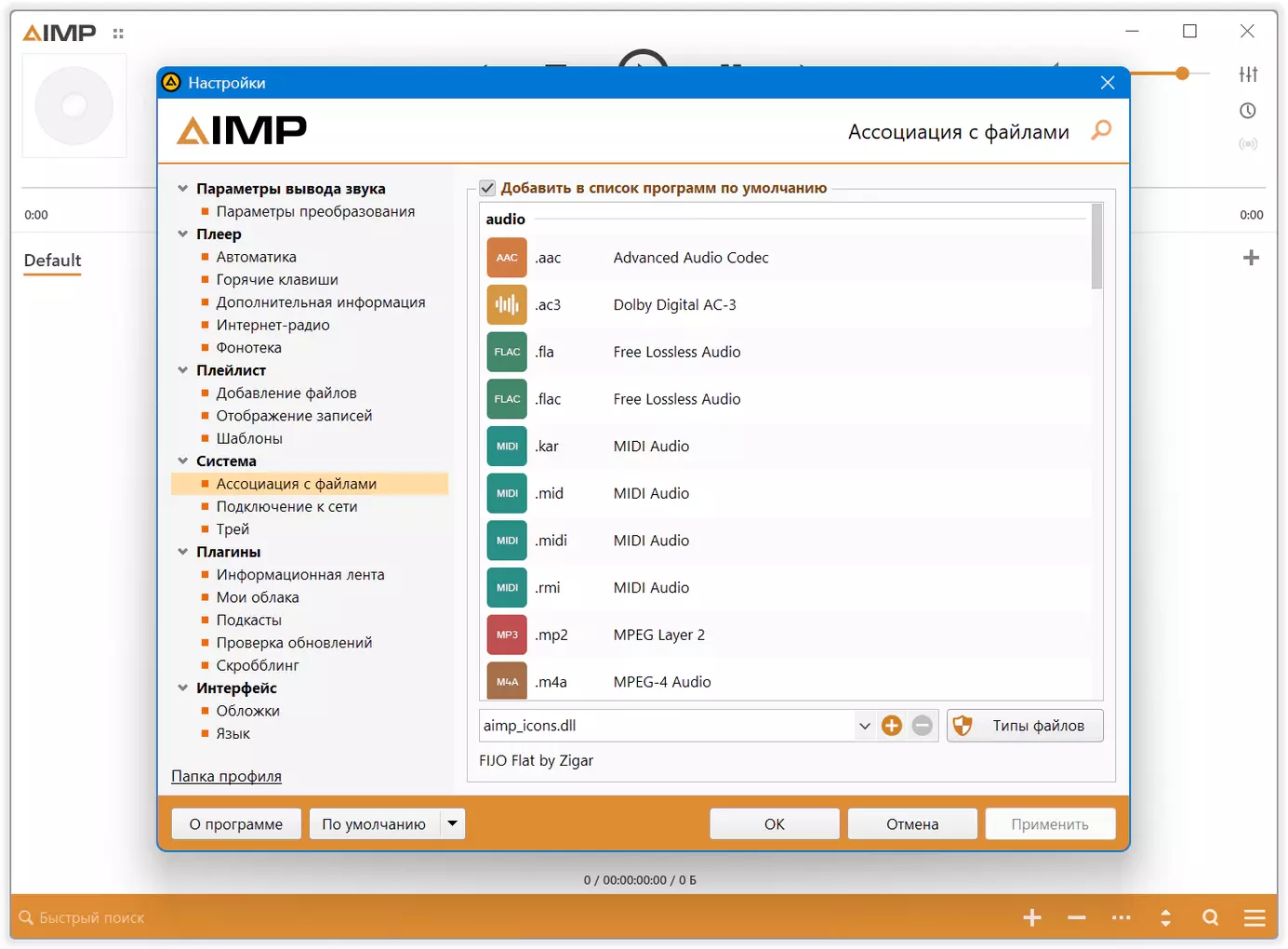Viewport: 1288px width, 949px height.
Task: Open the main hamburger menu in bottom bar
Action: coord(1255,918)
